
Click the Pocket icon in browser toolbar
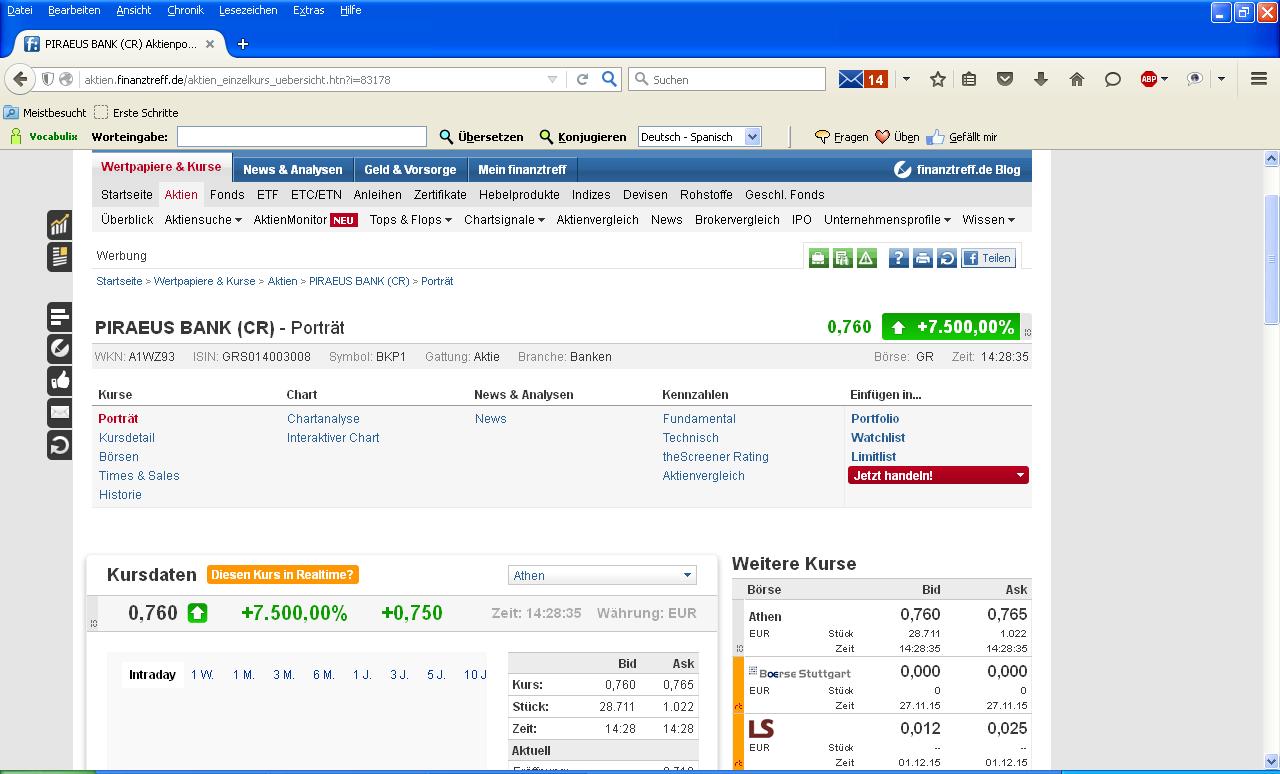pos(1005,79)
